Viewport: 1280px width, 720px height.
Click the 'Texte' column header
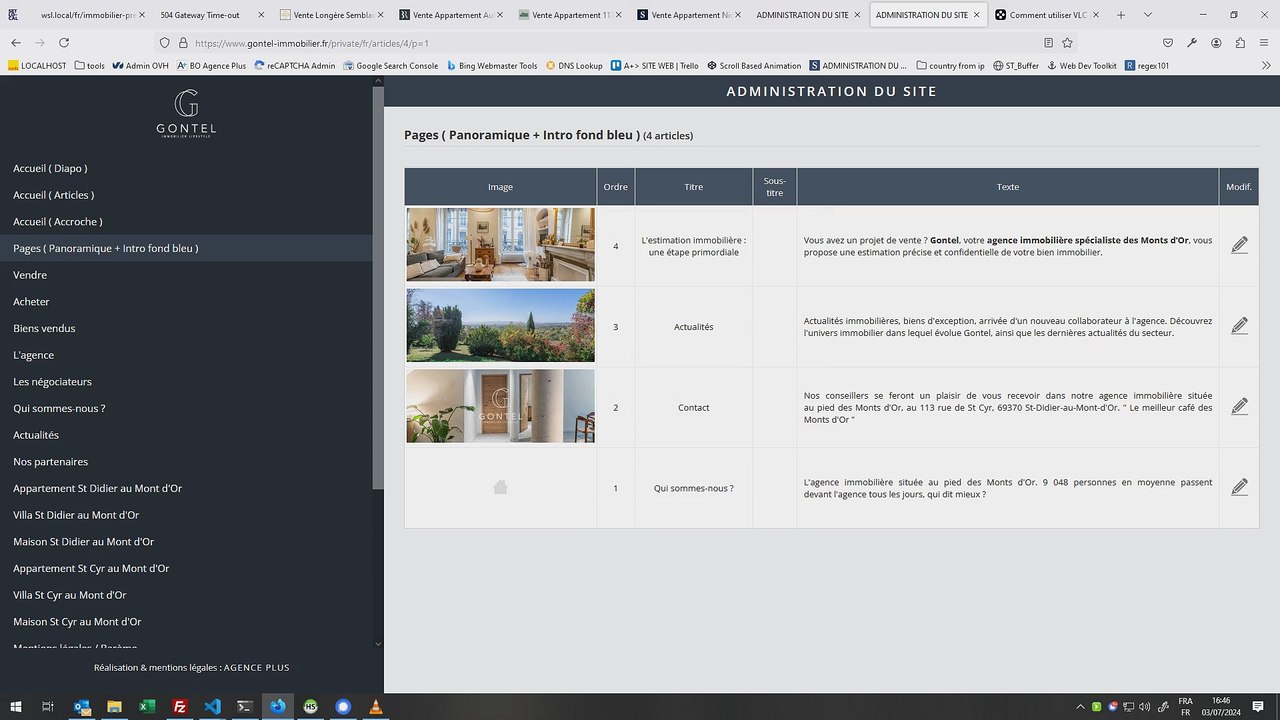click(x=1008, y=187)
